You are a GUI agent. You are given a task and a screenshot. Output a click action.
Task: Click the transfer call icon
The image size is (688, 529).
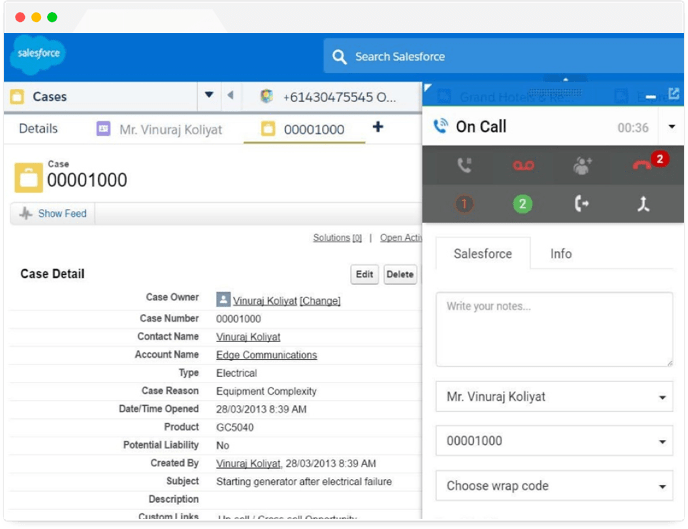(581, 204)
